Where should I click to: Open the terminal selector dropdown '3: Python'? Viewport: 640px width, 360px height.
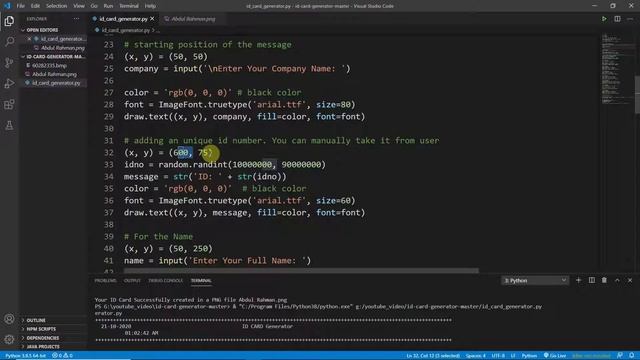pyautogui.click(x=535, y=280)
